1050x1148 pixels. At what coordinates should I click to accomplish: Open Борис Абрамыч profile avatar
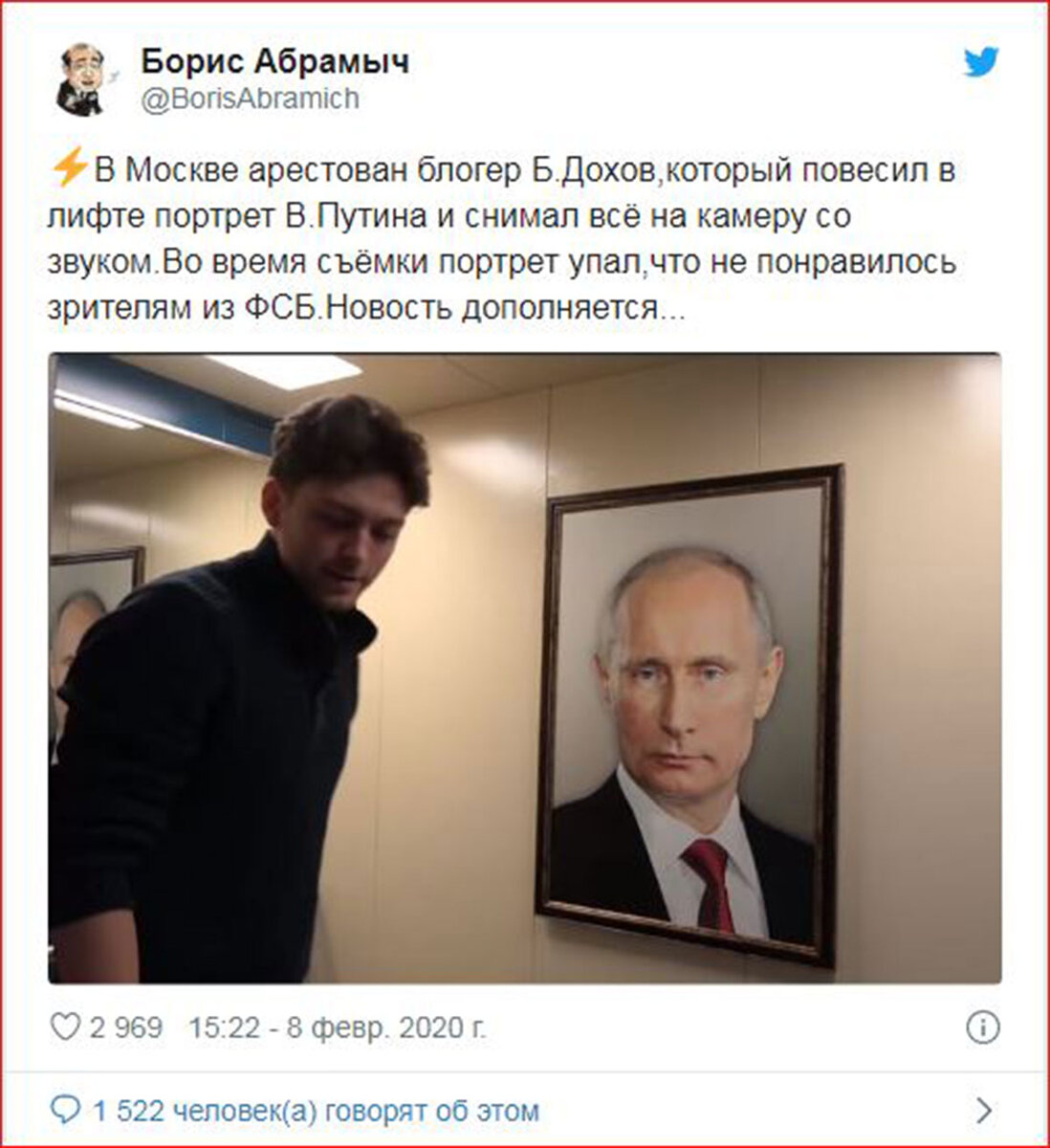click(83, 79)
